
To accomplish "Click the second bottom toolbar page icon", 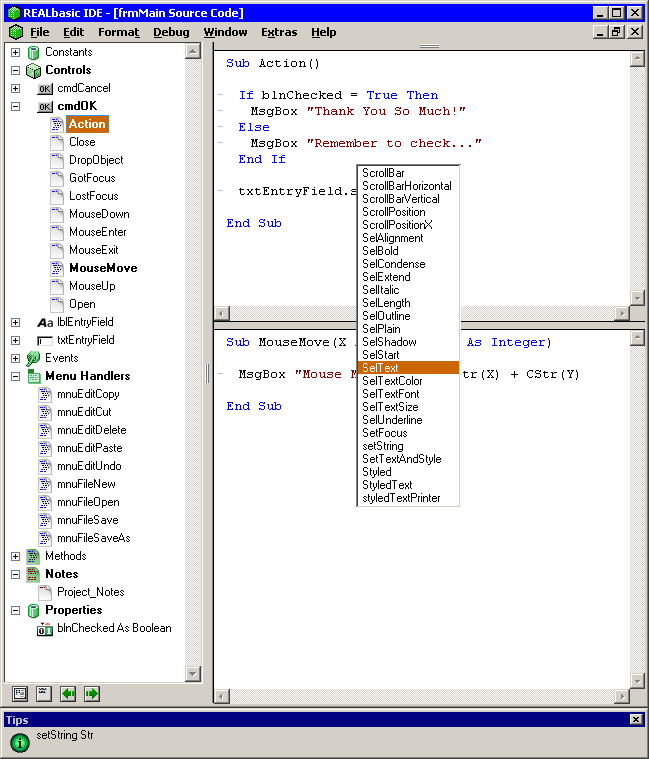I will click(44, 694).
